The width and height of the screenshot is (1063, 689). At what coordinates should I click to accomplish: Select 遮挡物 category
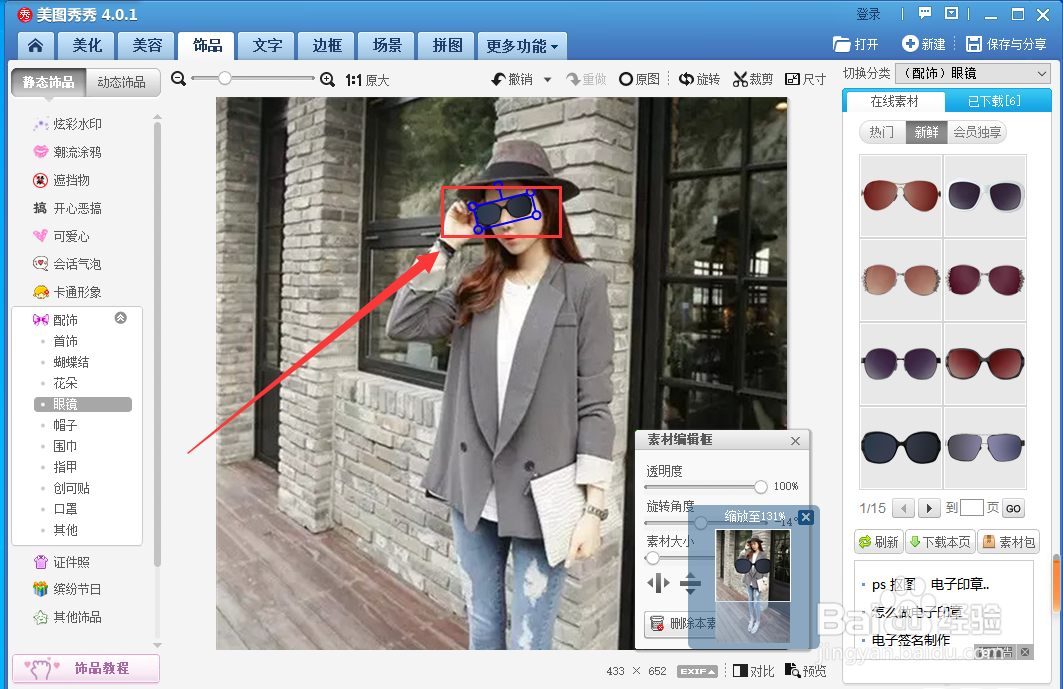click(x=62, y=180)
